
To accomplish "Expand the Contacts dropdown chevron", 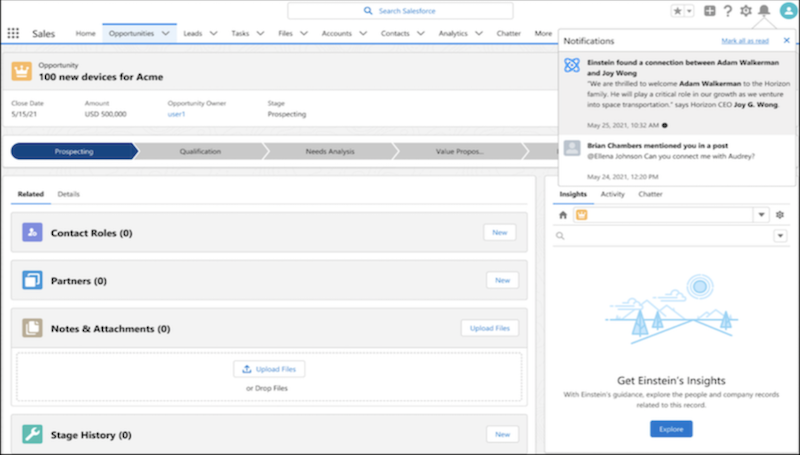I will [421, 34].
